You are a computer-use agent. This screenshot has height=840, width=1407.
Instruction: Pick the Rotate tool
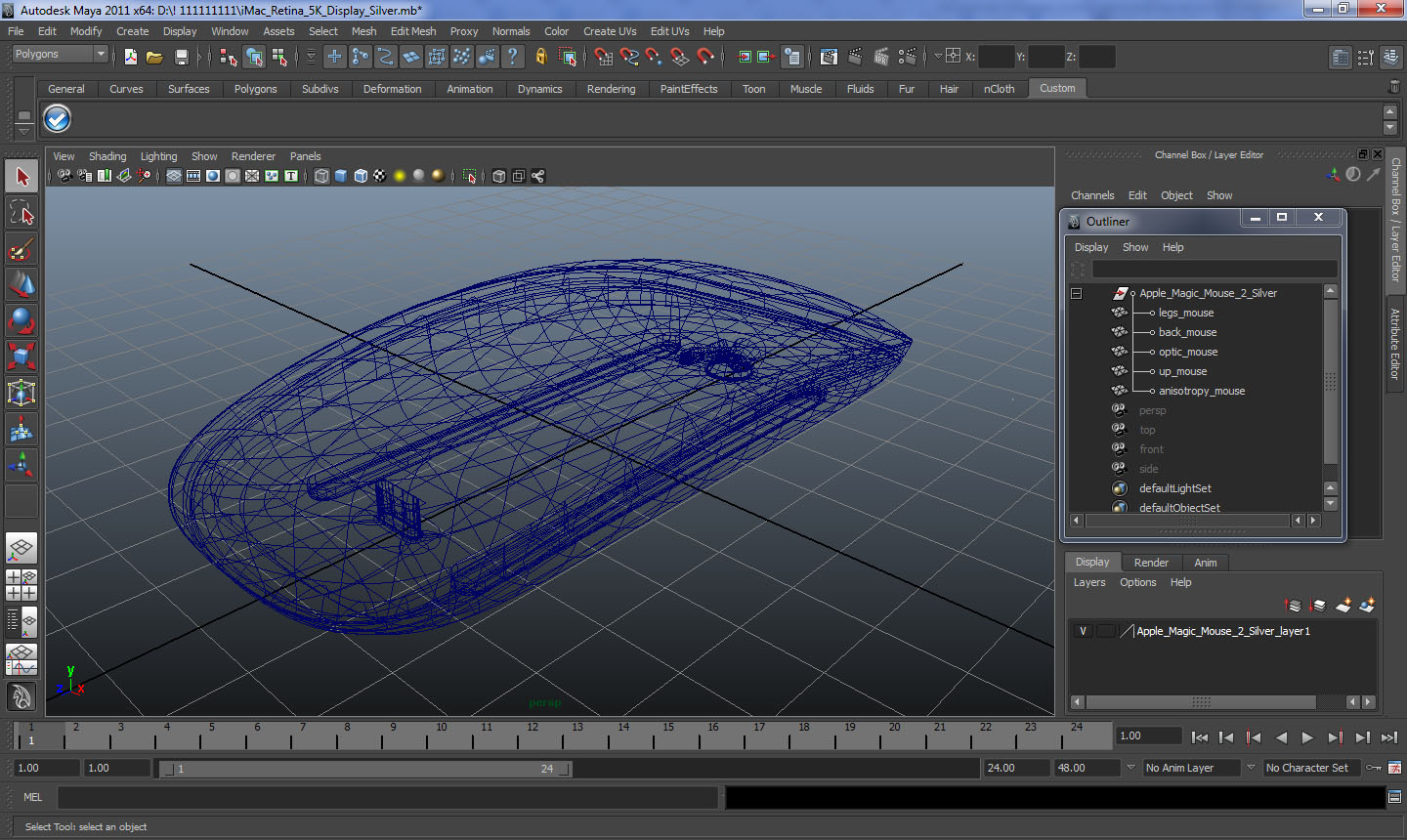(21, 320)
